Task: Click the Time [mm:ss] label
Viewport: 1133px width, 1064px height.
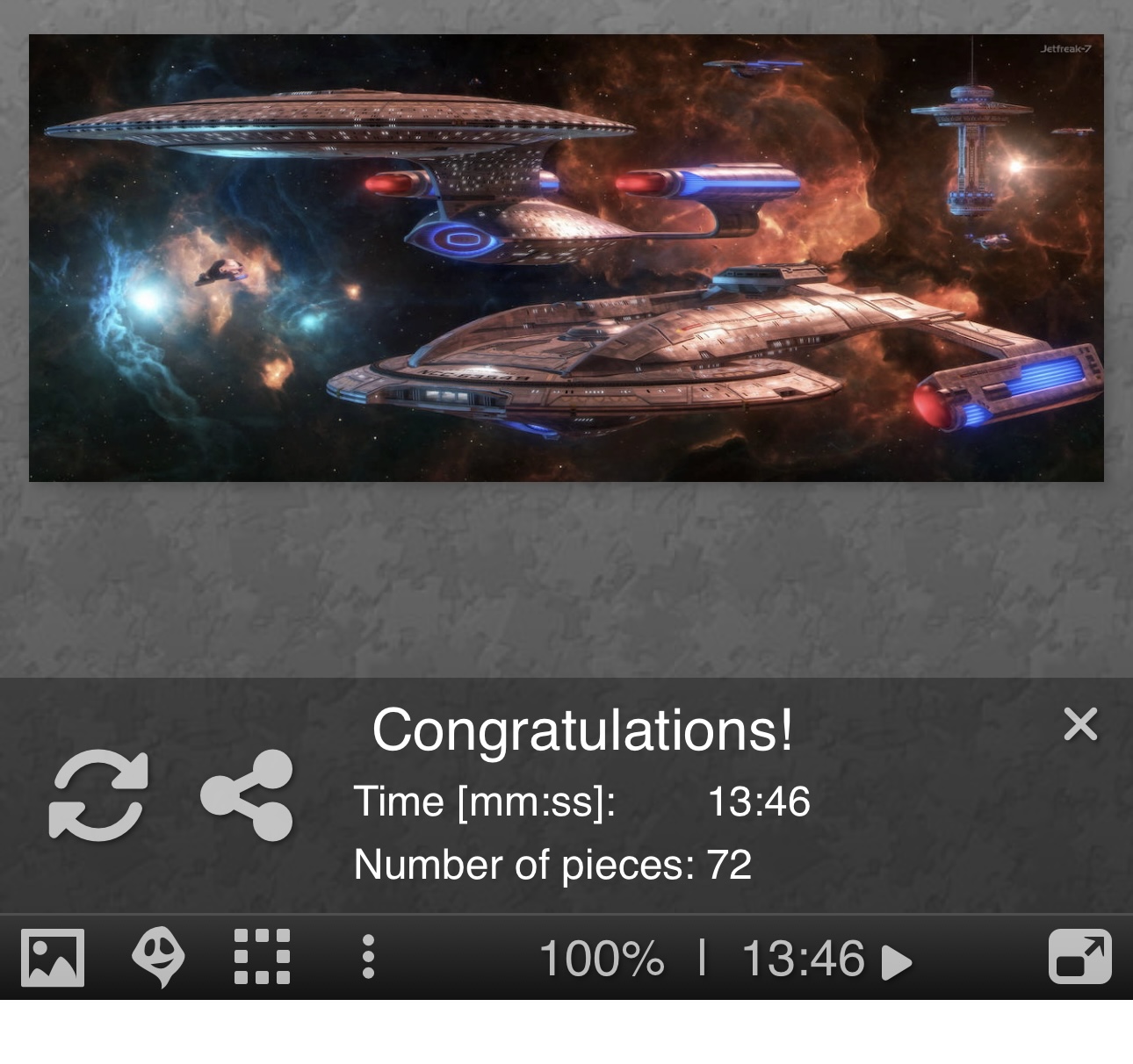Action: click(485, 802)
